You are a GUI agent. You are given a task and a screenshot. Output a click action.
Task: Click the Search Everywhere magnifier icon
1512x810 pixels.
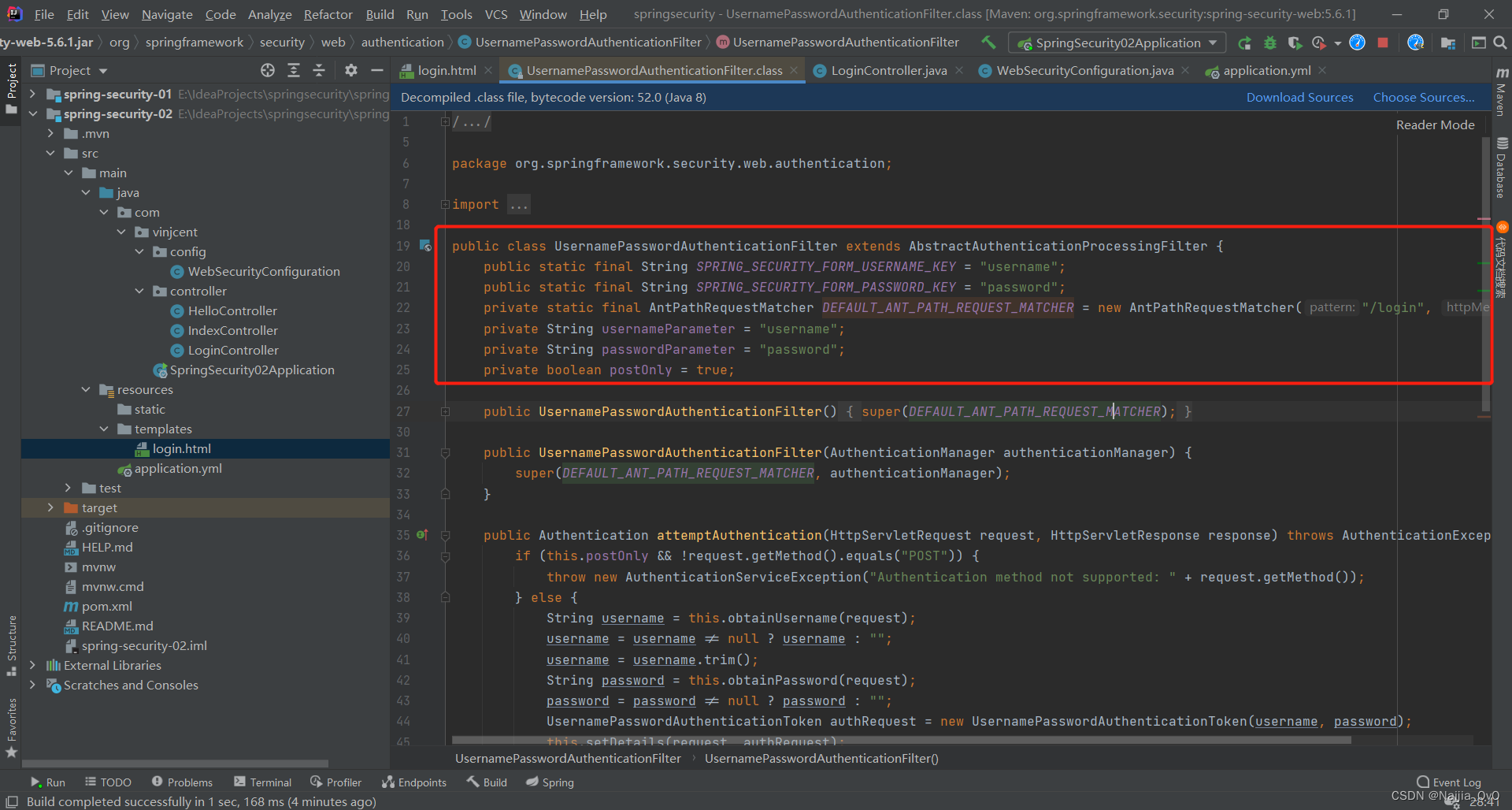pos(1500,43)
